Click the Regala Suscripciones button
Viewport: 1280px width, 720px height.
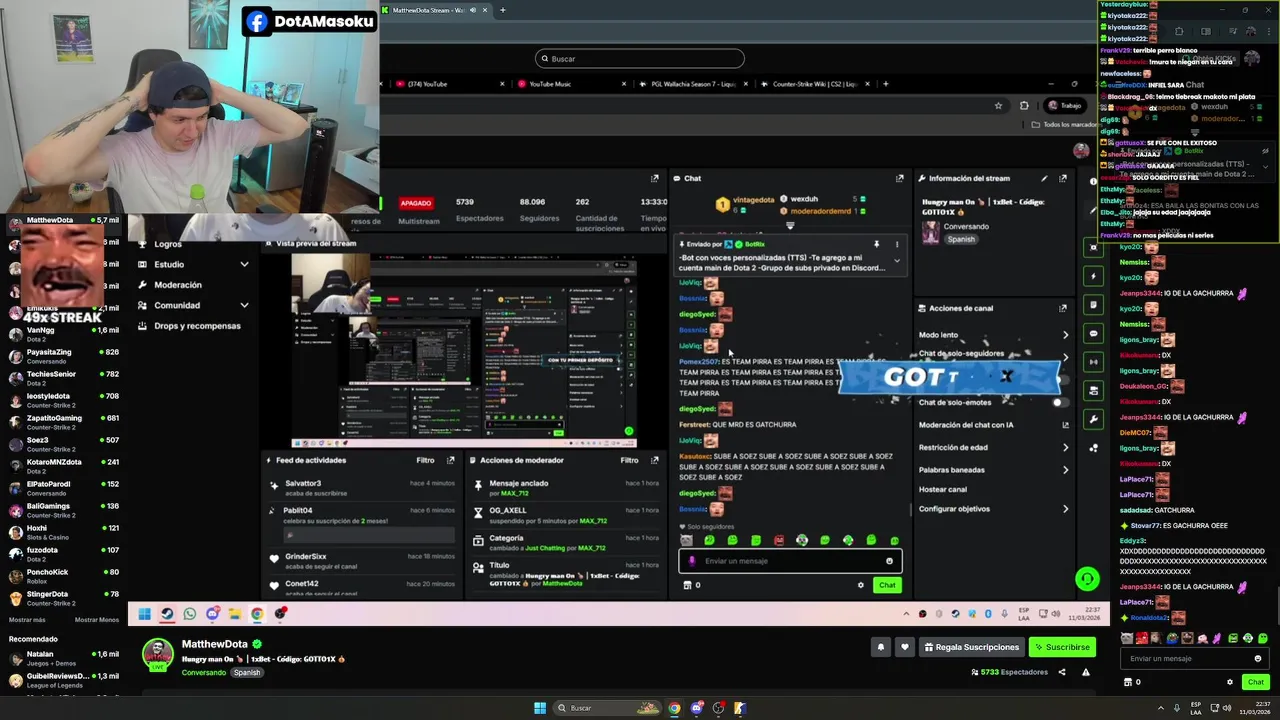[x=972, y=647]
